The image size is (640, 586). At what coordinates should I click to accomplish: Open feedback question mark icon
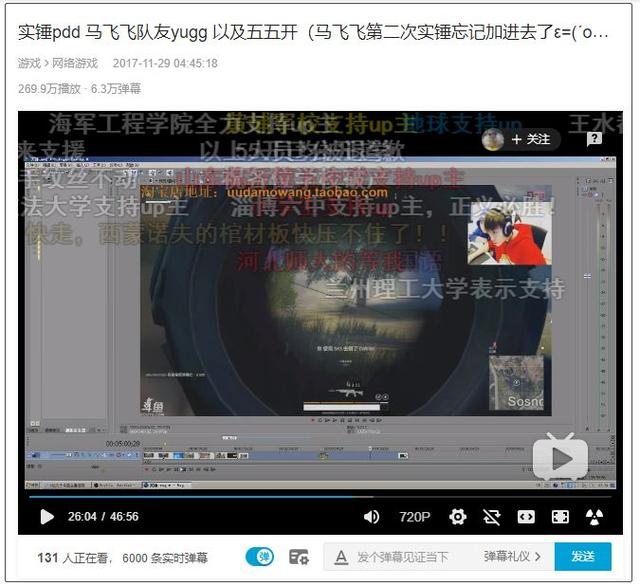coord(594,139)
